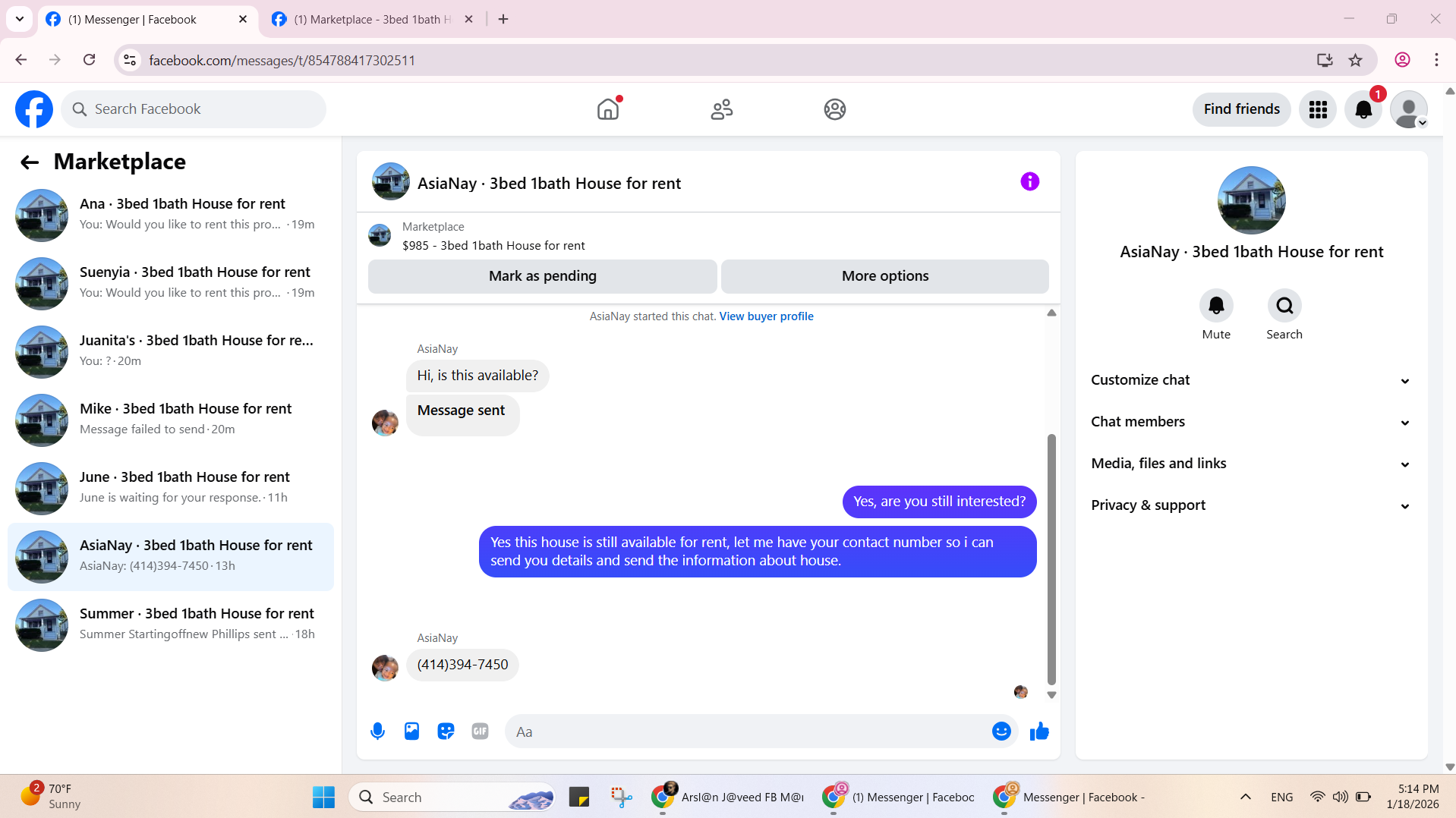
Task: Expand Media, files and links section
Action: pos(1251,464)
